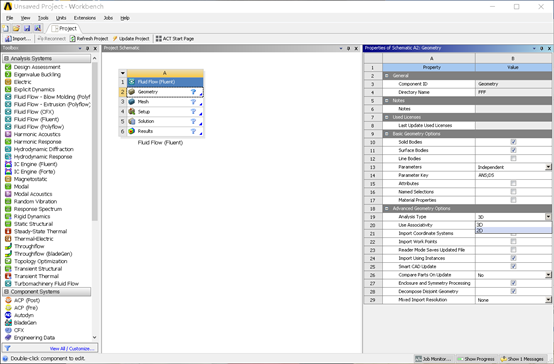Open the Units menu
554x364 pixels.
click(x=61, y=18)
